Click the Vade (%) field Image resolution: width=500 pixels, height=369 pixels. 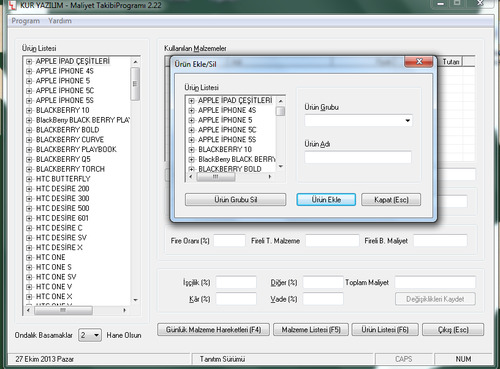click(x=323, y=299)
